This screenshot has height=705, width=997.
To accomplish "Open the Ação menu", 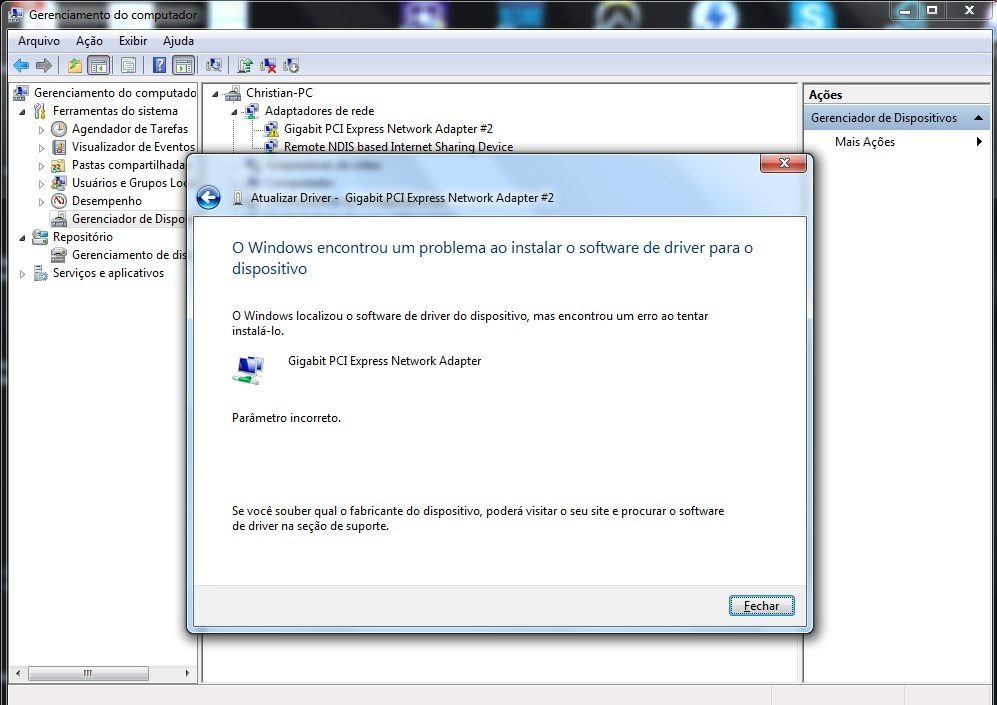I will [x=89, y=41].
